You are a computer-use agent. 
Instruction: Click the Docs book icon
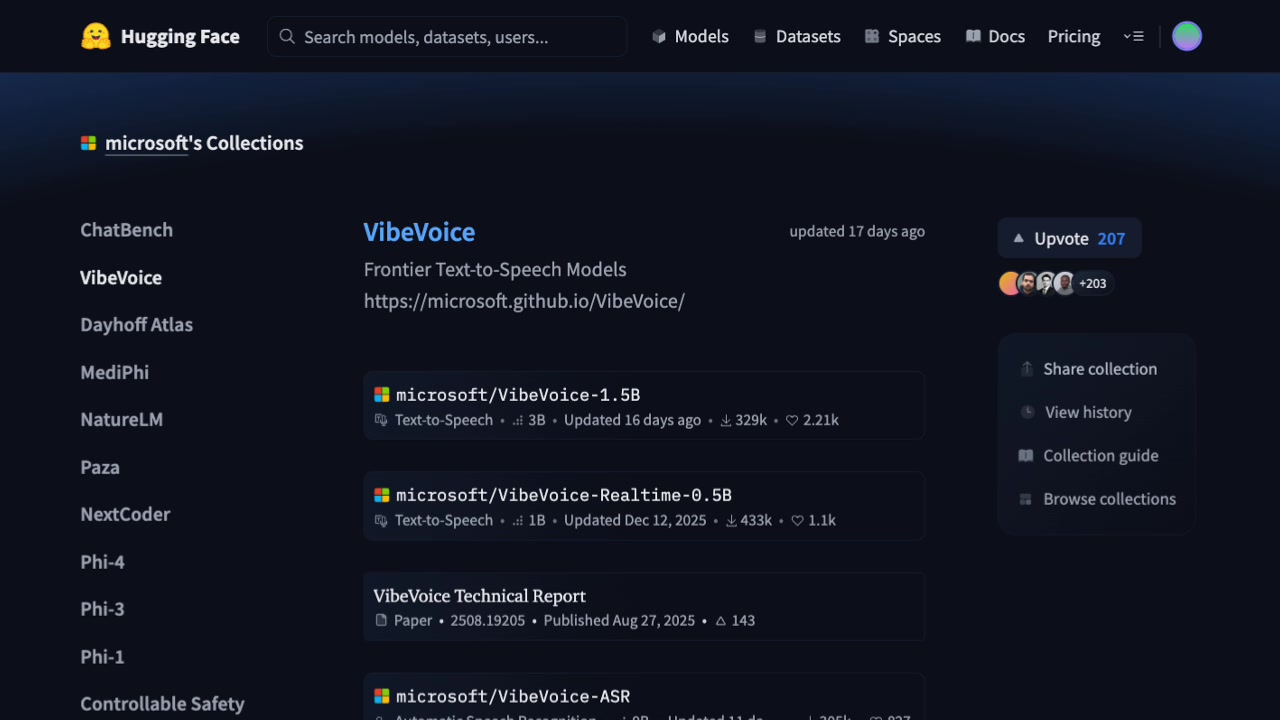972,36
